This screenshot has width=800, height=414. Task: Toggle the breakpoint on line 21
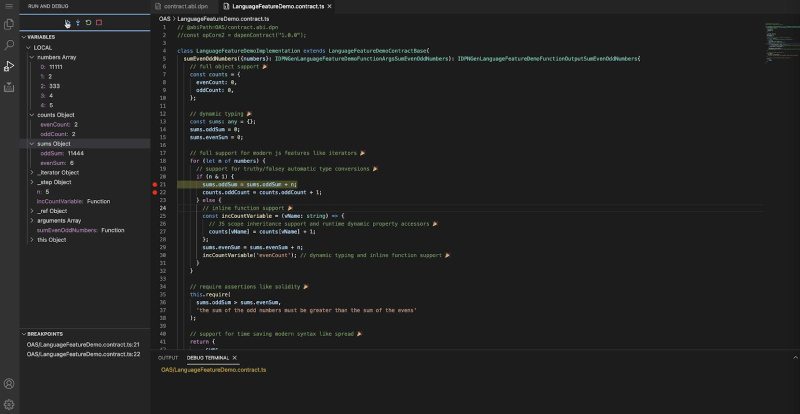click(155, 184)
